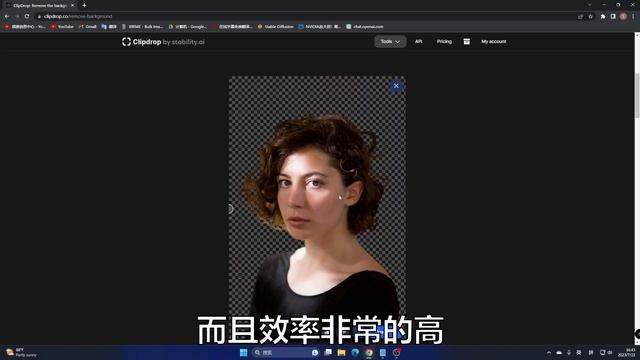Click the before/after comparison slider handle

point(230,209)
